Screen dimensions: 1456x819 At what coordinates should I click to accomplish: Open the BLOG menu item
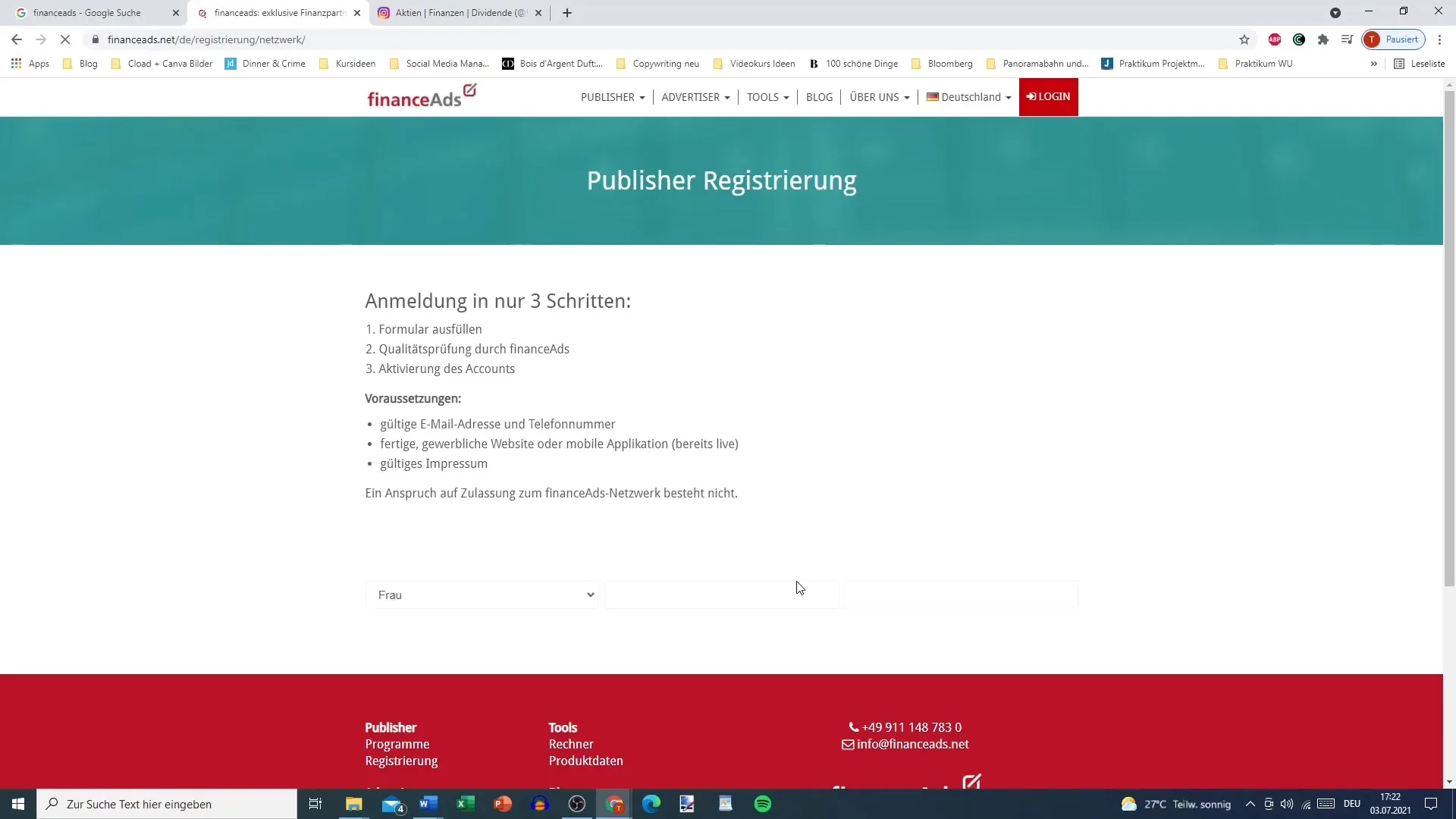[x=819, y=97]
